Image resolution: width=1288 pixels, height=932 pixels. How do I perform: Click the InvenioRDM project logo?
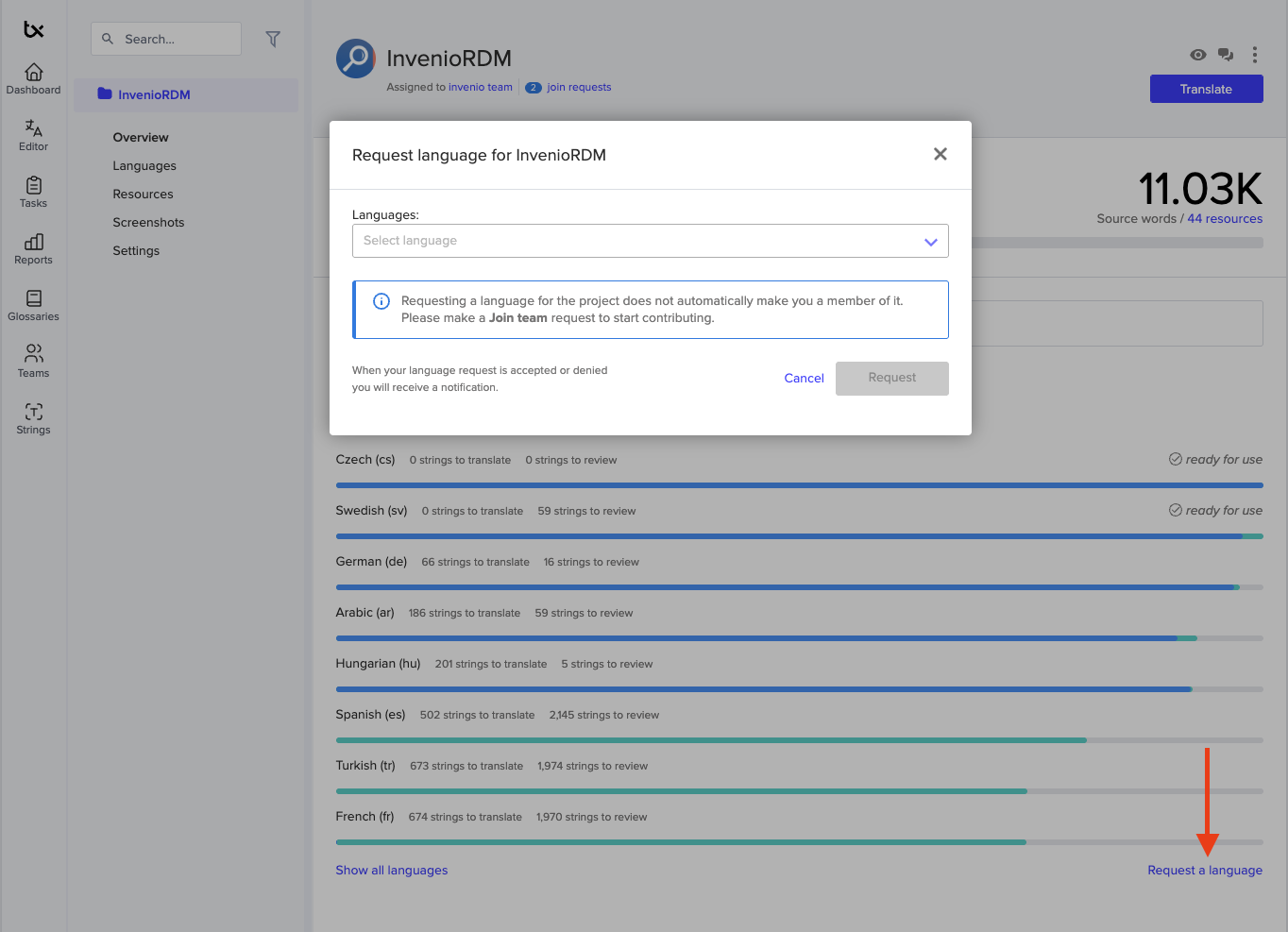click(x=356, y=59)
